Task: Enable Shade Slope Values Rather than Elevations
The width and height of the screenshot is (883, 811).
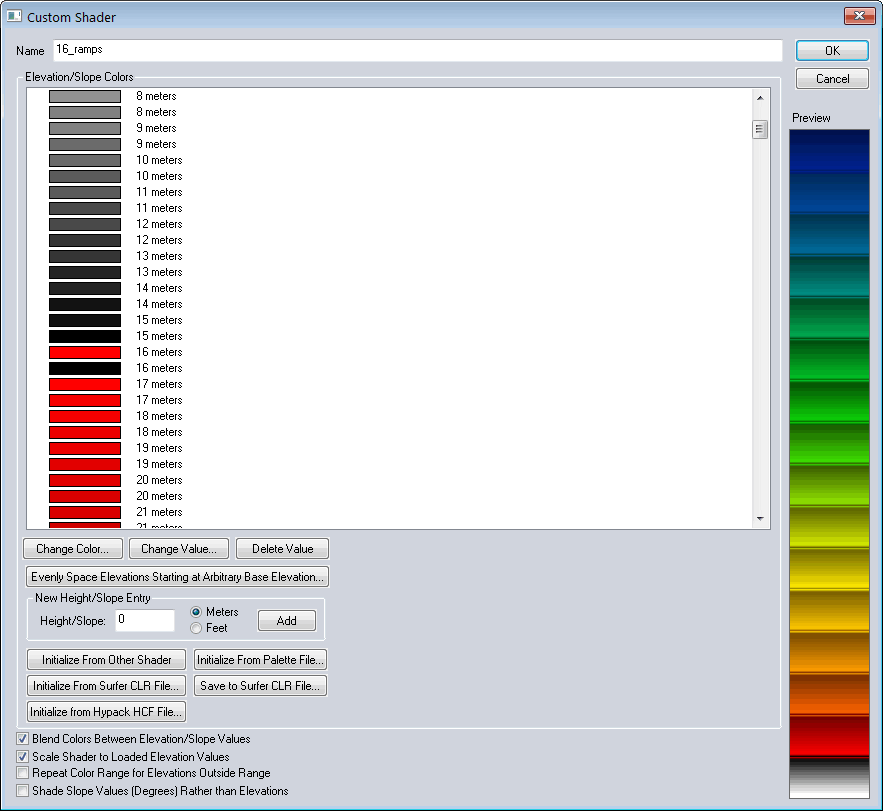Action: tap(23, 791)
